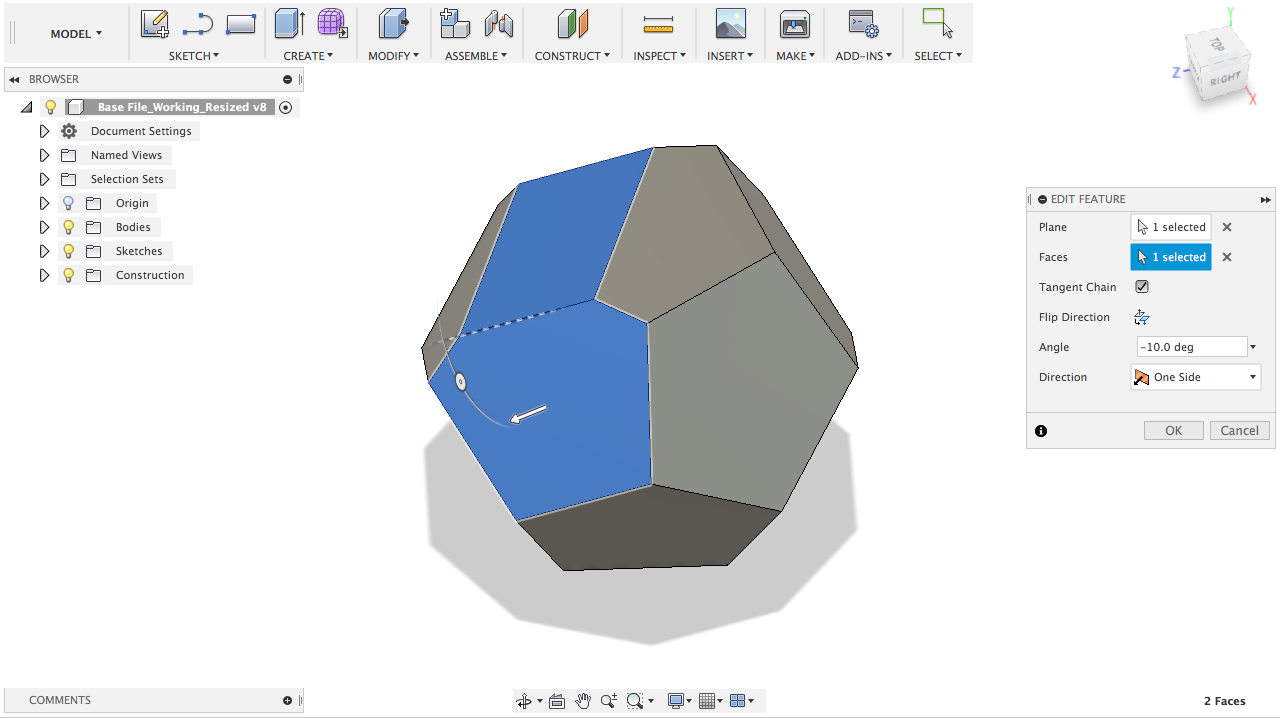Click the Document Settings gear icon
The width and height of the screenshot is (1280, 718).
click(69, 131)
